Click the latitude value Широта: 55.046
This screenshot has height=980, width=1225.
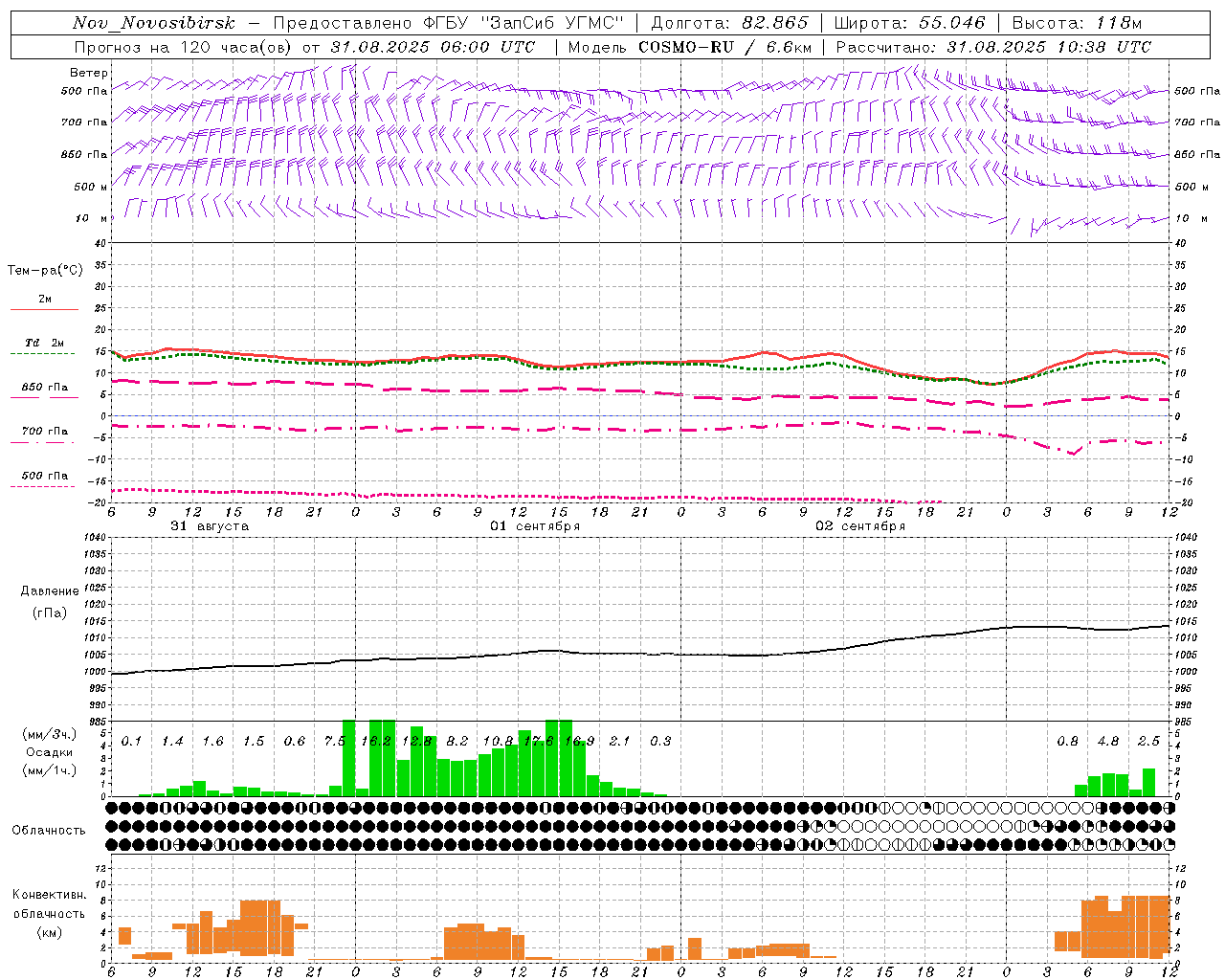pos(909,23)
